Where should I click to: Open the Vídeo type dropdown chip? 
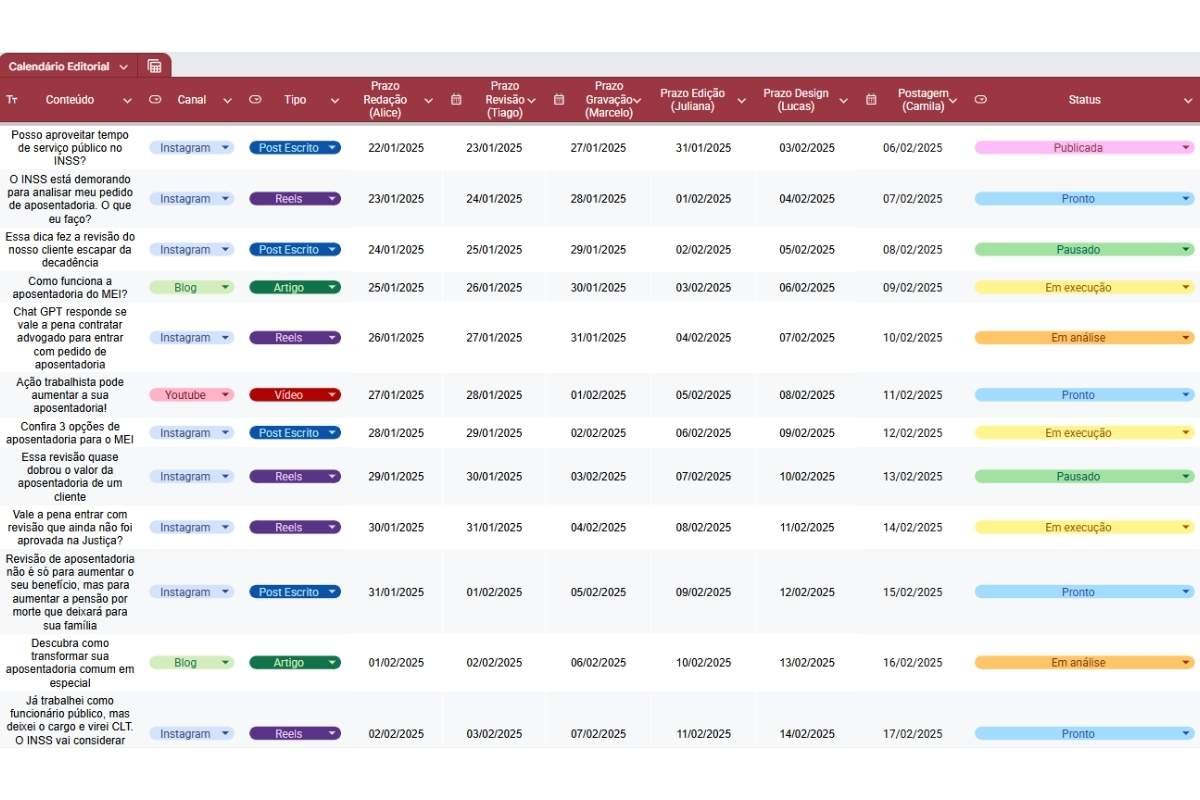(295, 395)
